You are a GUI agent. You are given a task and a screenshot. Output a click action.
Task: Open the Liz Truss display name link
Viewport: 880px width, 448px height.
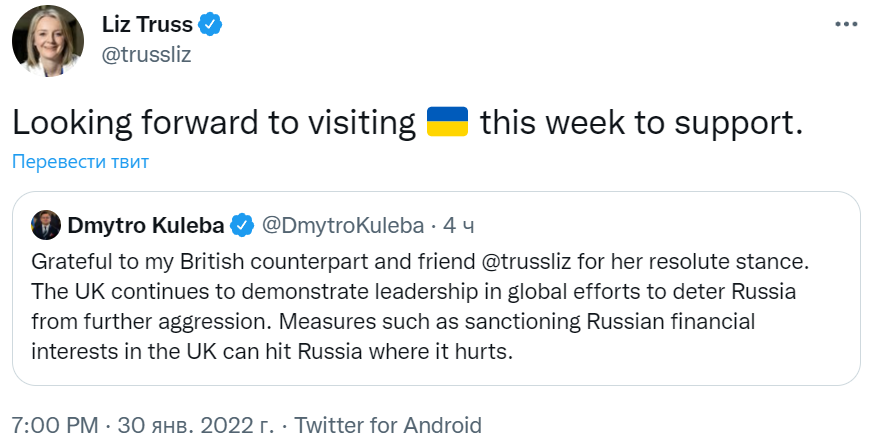click(x=147, y=25)
